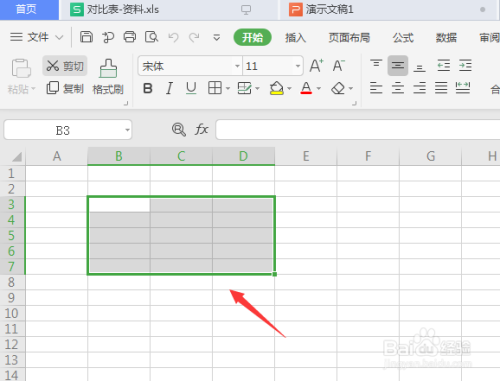Image resolution: width=500 pixels, height=381 pixels.
Task: Click the second quick toolbar icon after save
Action: pos(108,37)
